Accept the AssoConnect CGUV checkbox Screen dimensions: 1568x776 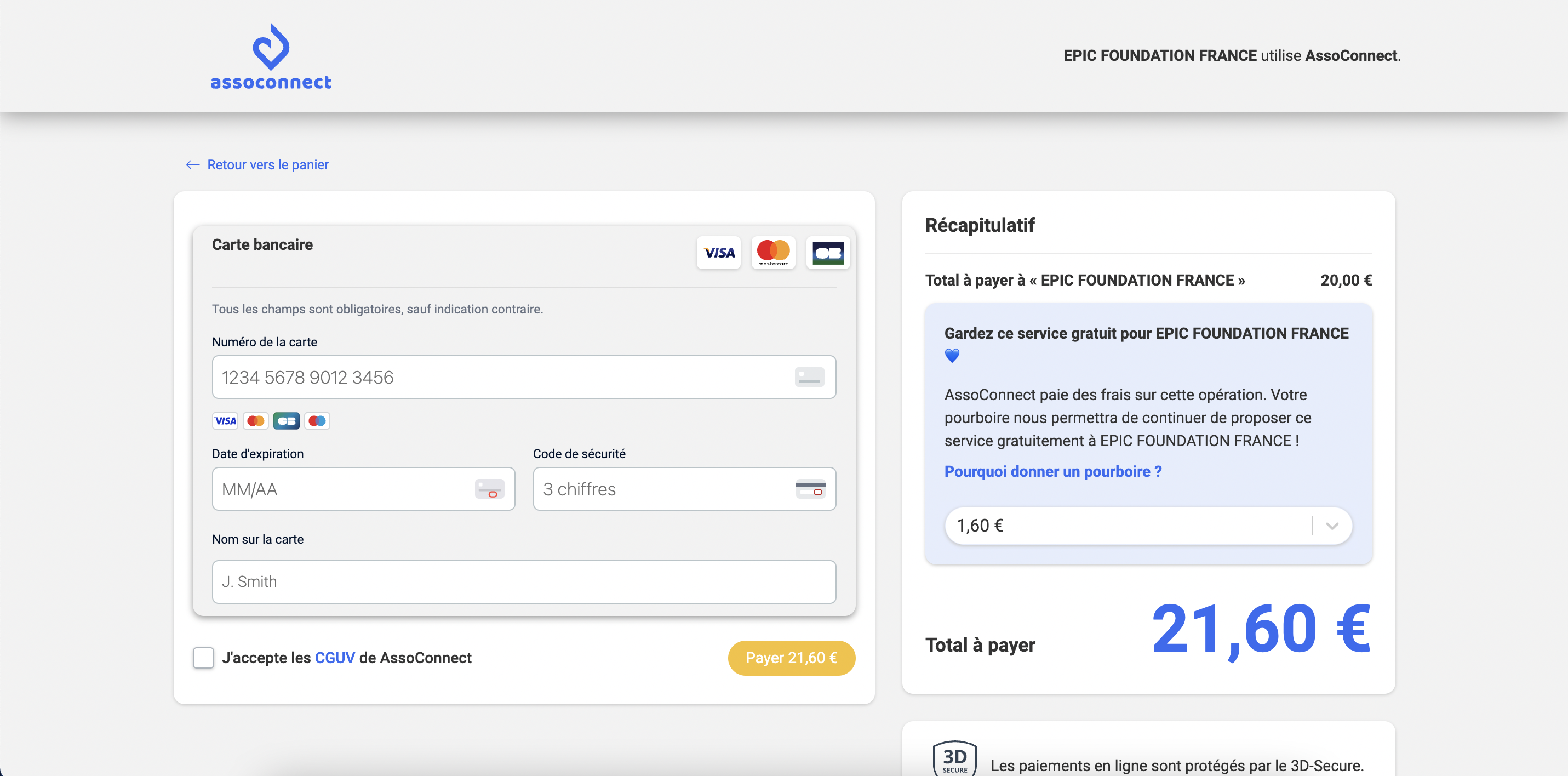pos(203,658)
